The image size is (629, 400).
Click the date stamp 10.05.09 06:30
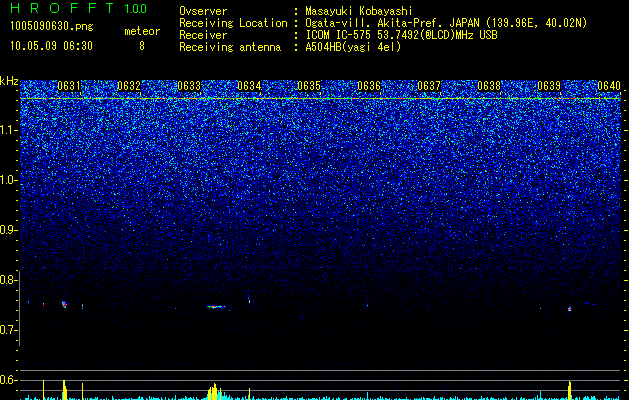pos(51,46)
